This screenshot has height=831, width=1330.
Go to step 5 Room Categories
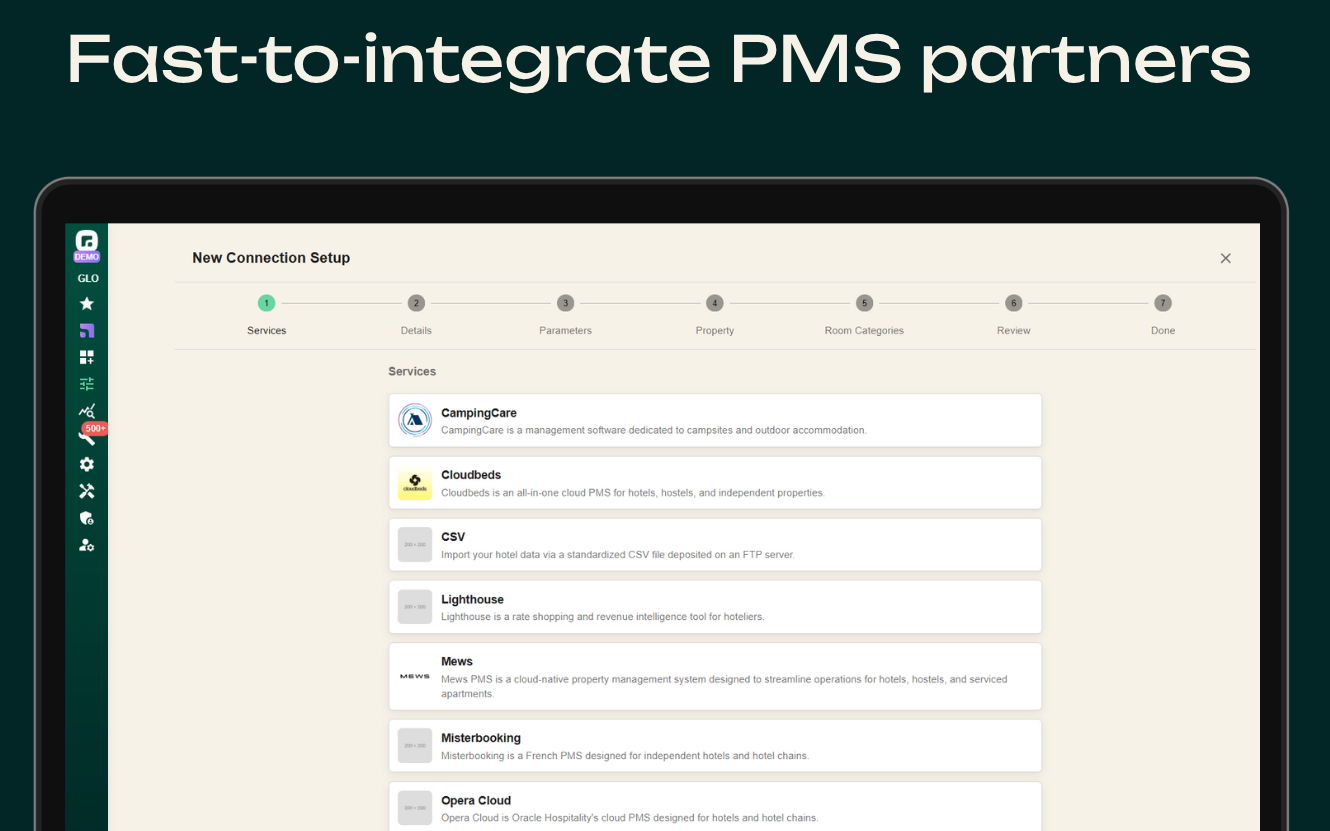pos(864,314)
